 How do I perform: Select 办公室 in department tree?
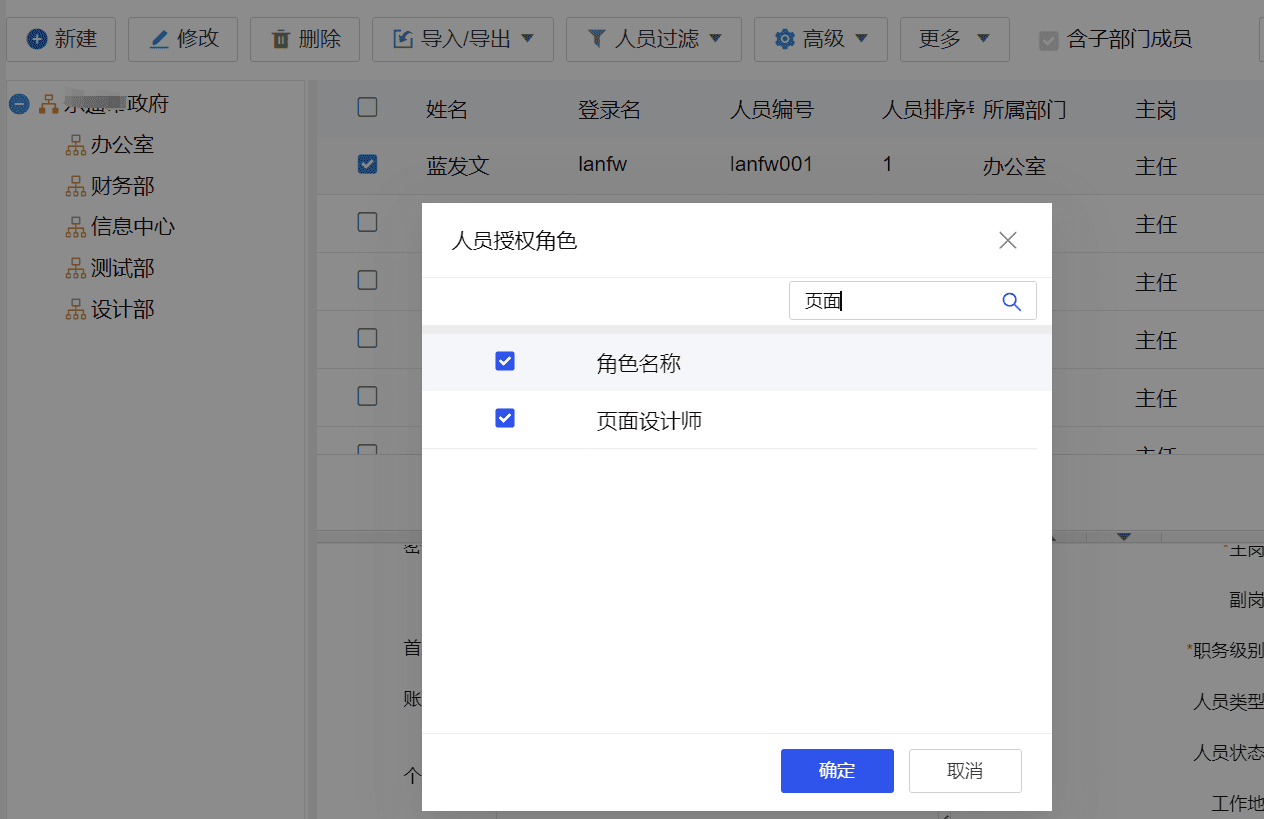[122, 145]
